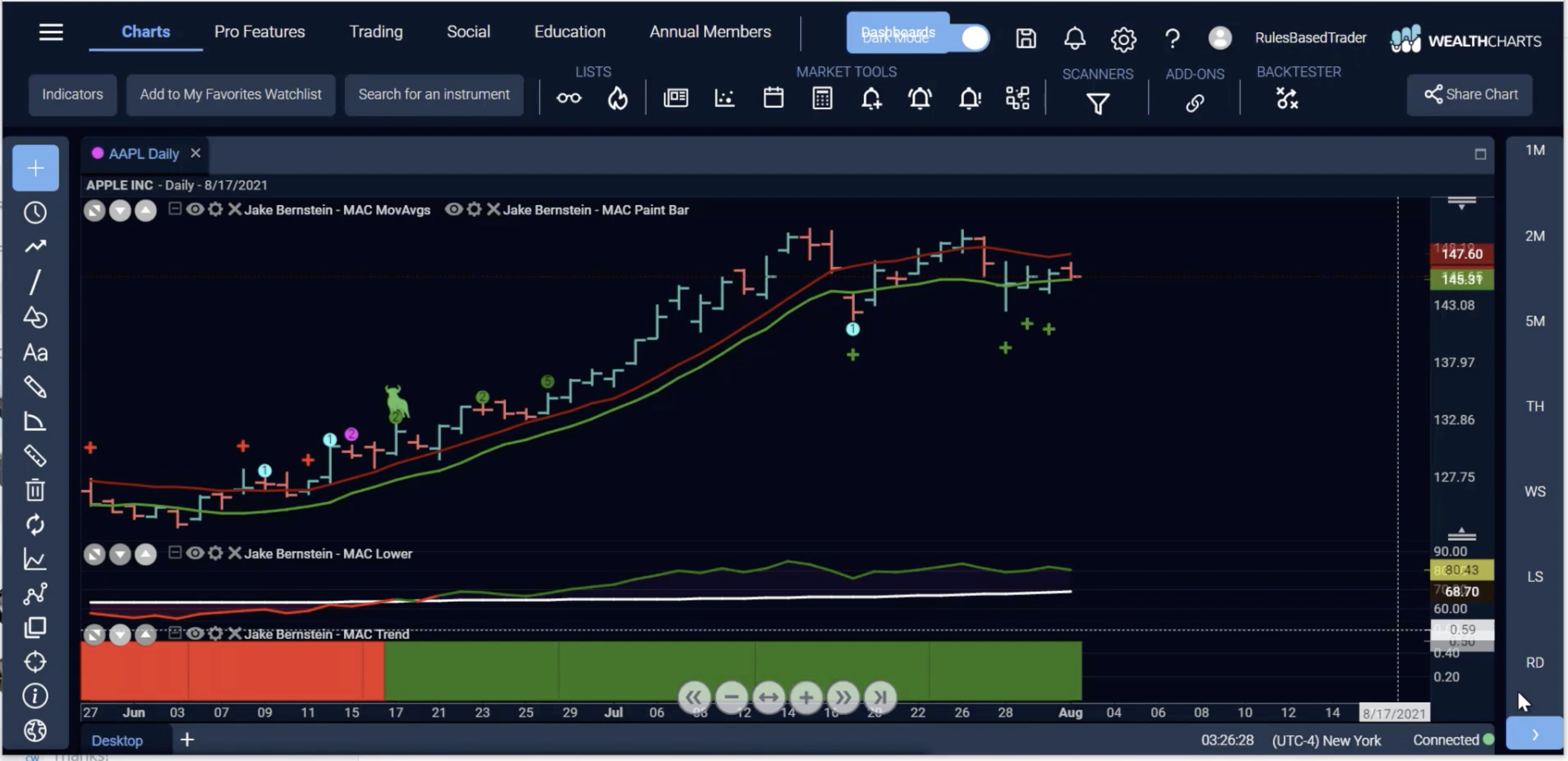Click the crosshair target icon in sidebar
The height and width of the screenshot is (761, 1568).
(x=35, y=662)
